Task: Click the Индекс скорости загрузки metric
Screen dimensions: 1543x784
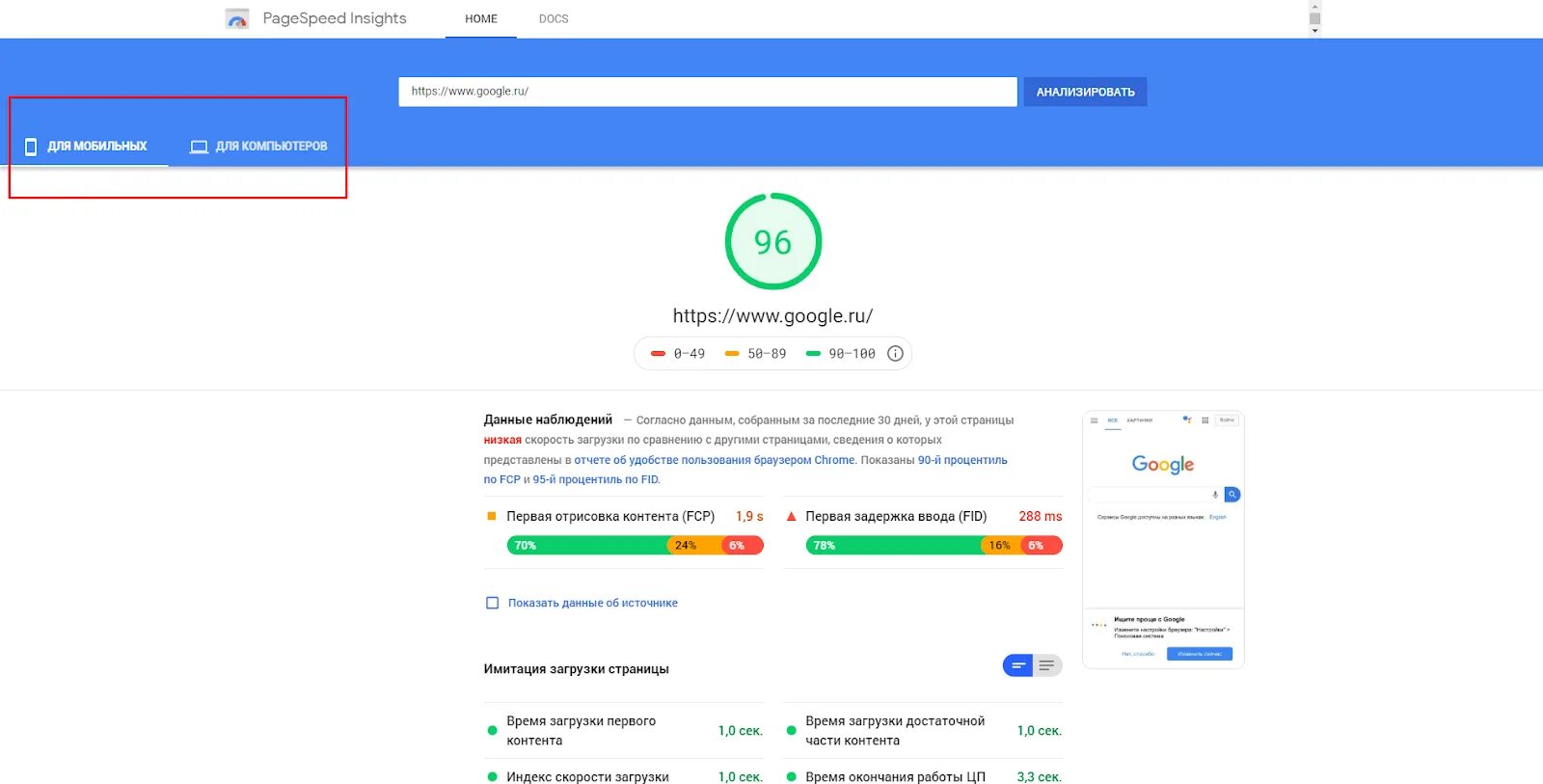Action: (624, 776)
